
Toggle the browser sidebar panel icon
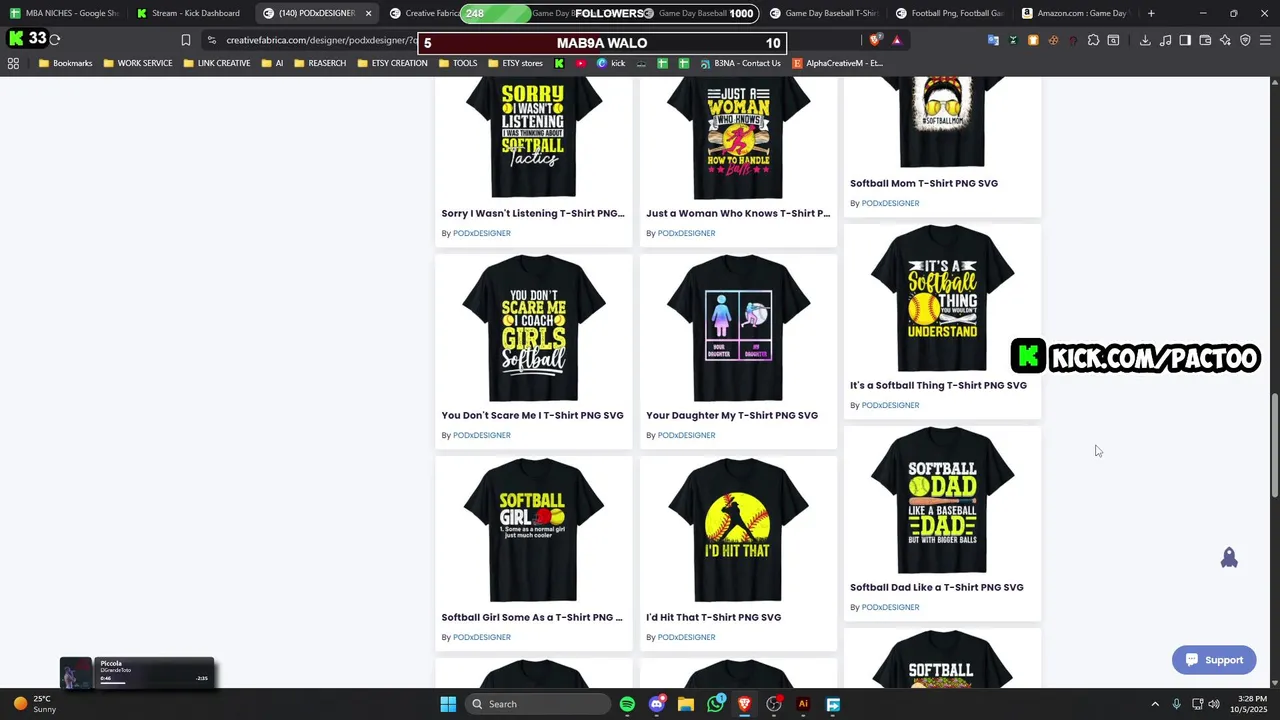point(1185,40)
